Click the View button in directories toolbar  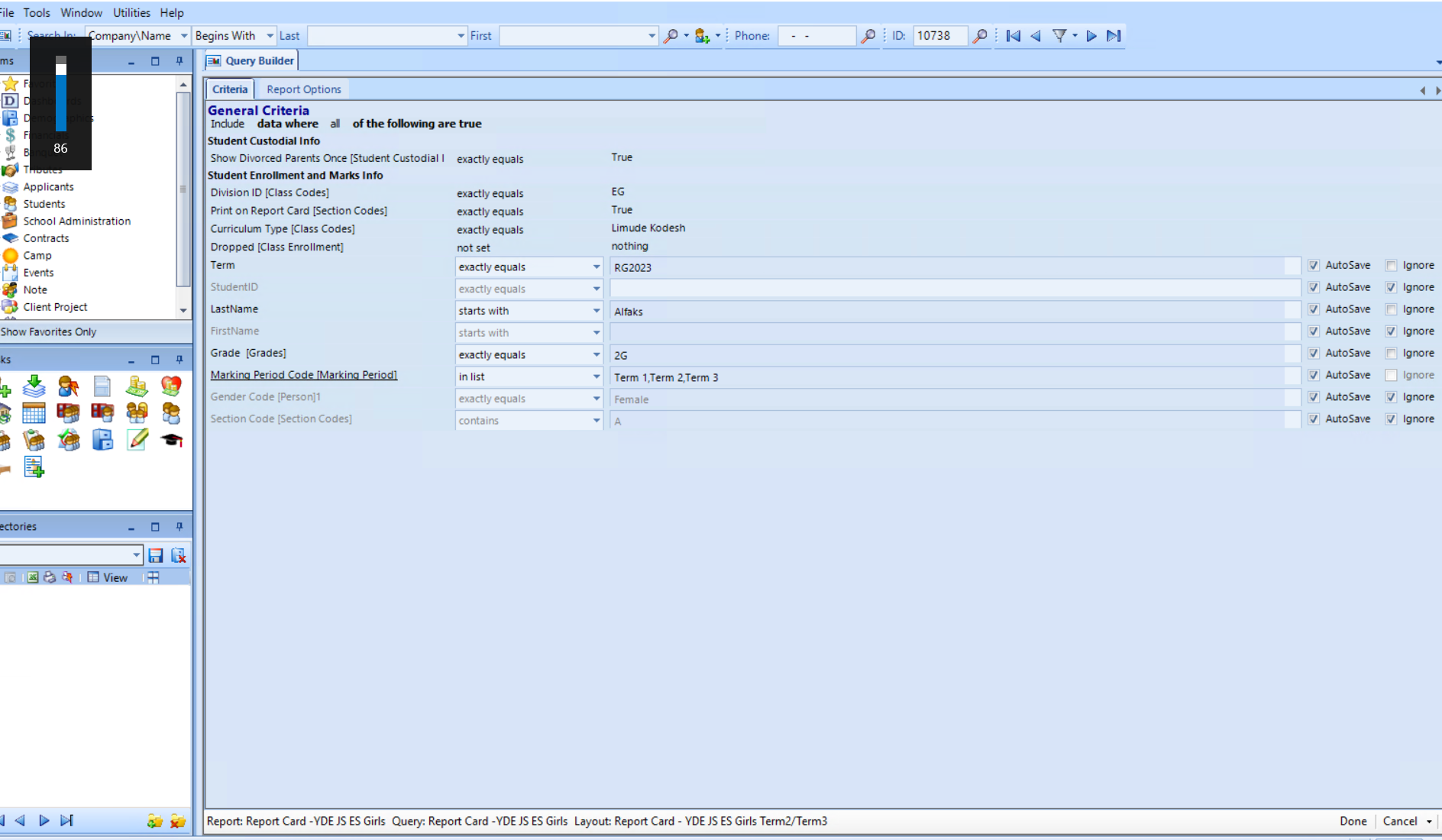click(108, 577)
